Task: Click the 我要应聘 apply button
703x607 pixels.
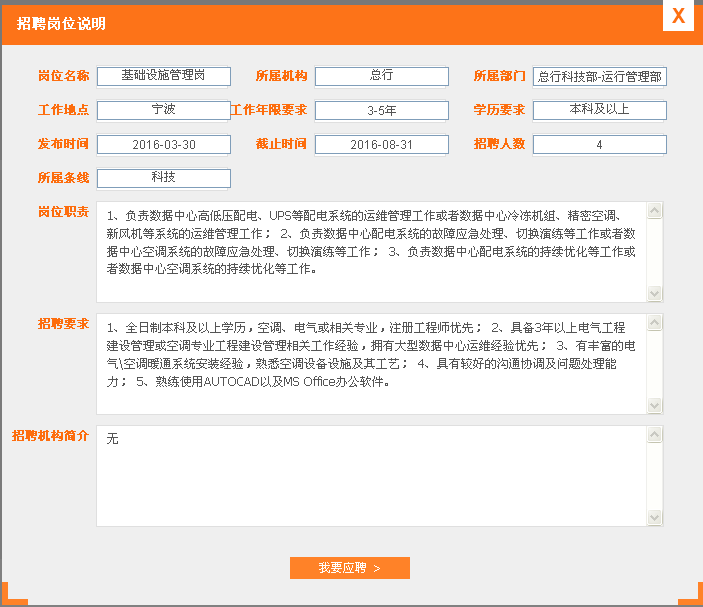Action: [x=349, y=568]
